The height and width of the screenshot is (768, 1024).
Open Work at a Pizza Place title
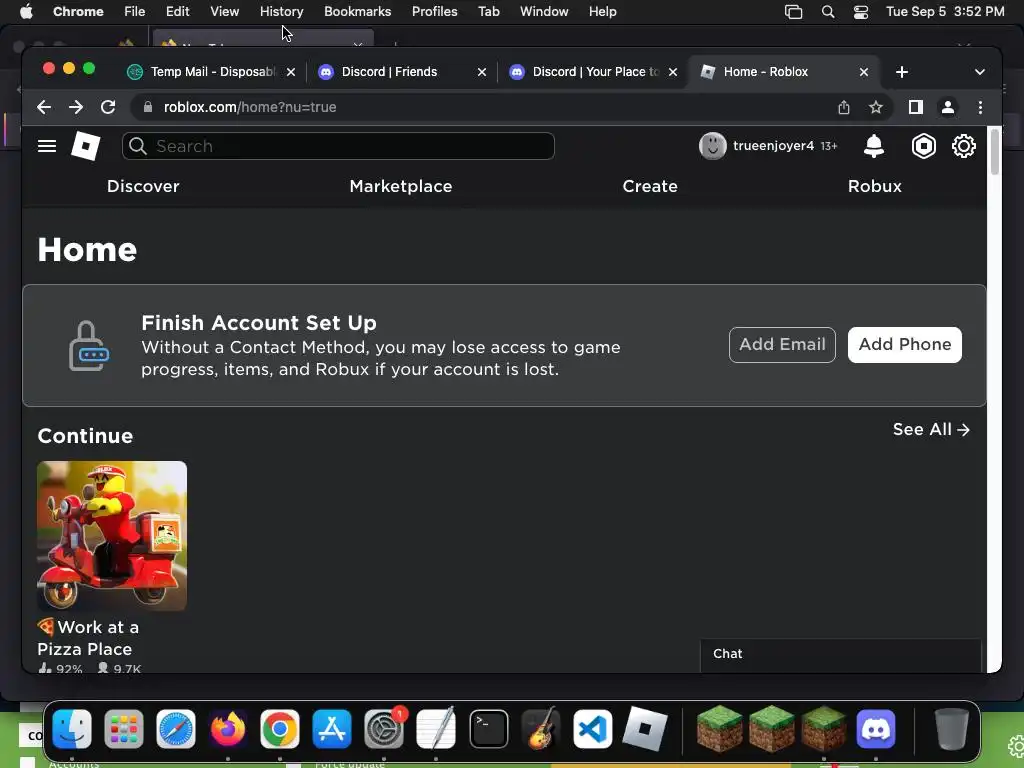pos(88,638)
